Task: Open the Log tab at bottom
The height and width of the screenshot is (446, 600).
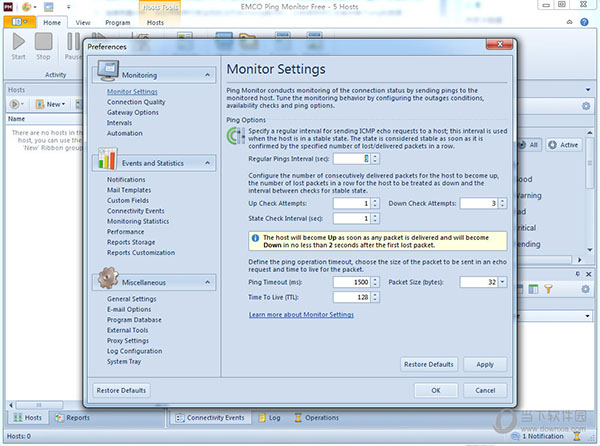Action: [x=269, y=418]
